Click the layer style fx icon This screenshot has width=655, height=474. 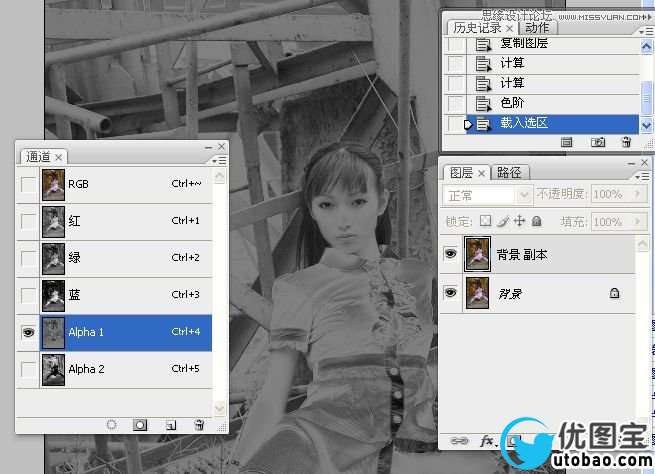tap(488, 440)
